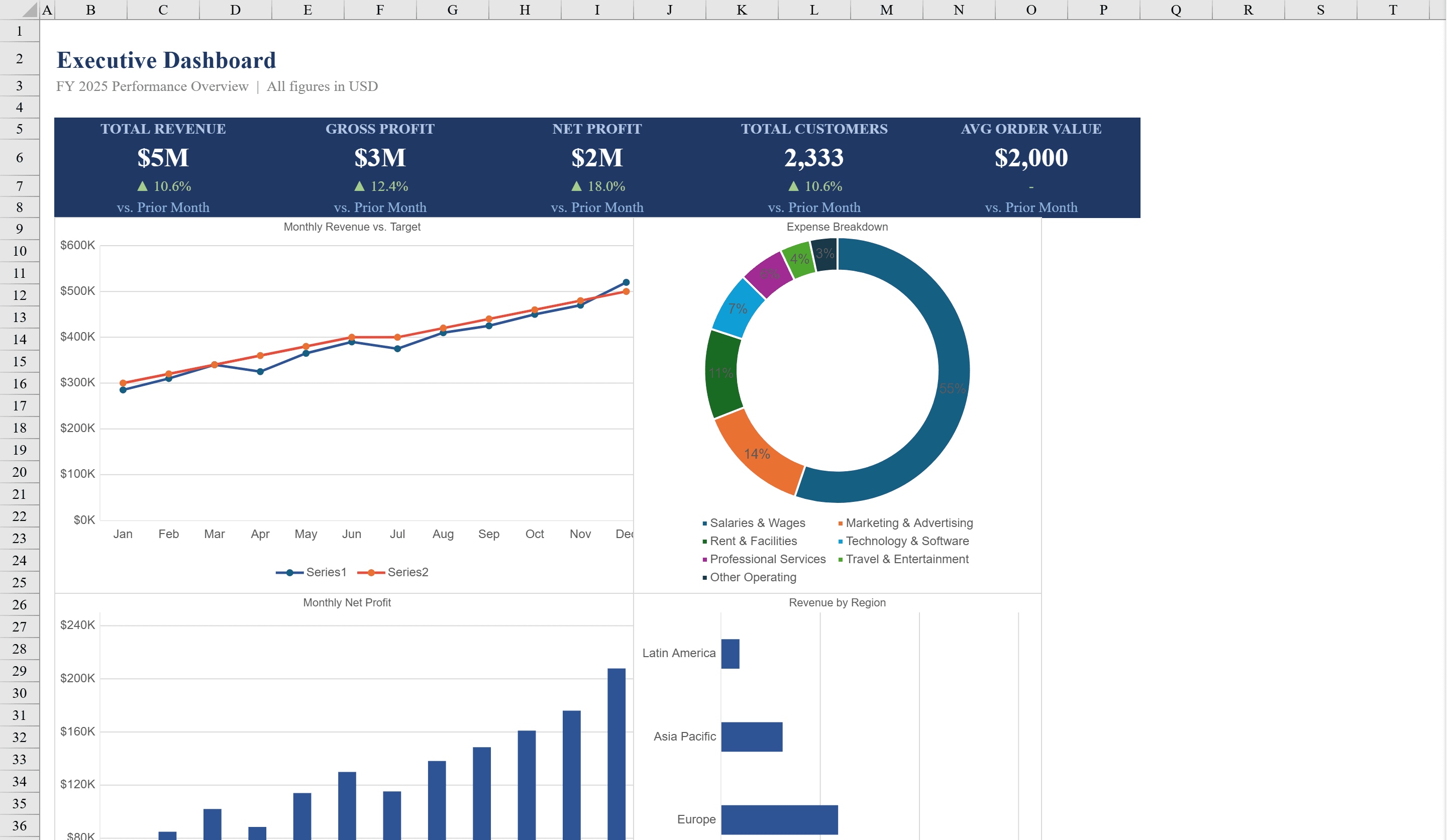Click the Series1 legend entry
Viewport: 1447px width, 840px height.
[325, 572]
